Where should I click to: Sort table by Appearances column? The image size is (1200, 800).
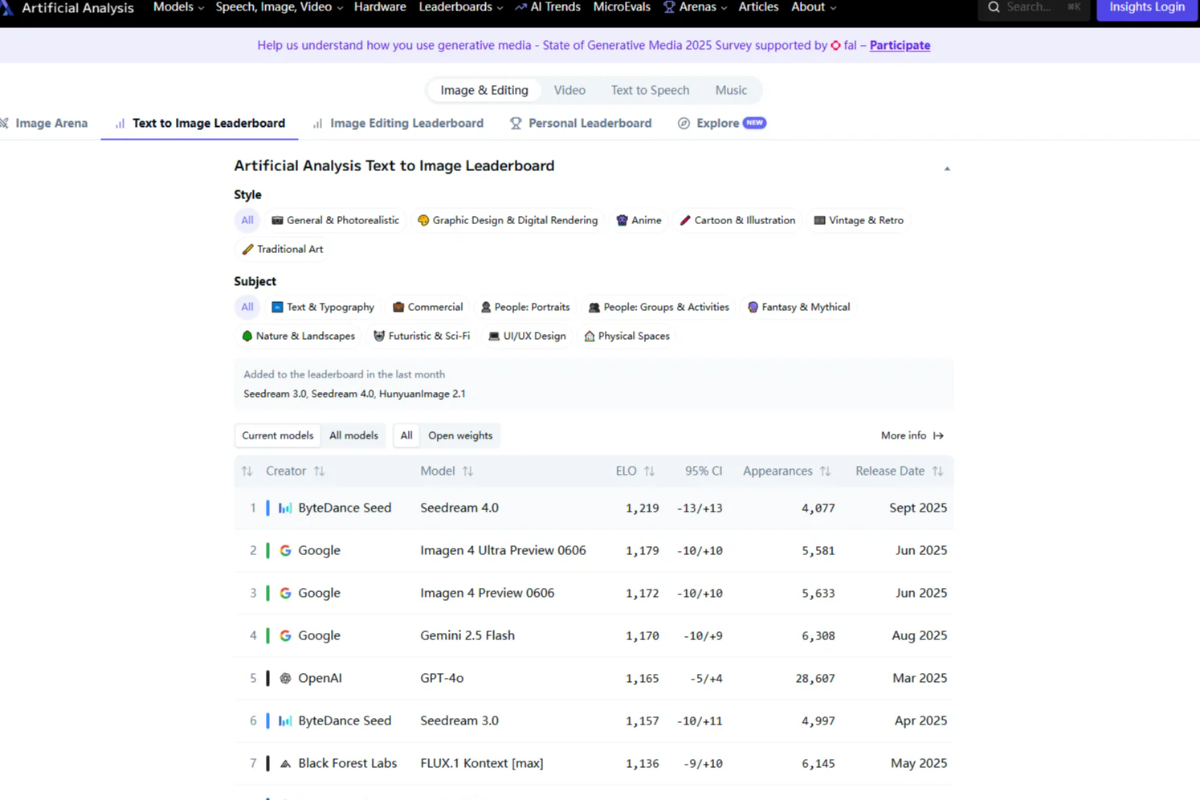click(787, 471)
